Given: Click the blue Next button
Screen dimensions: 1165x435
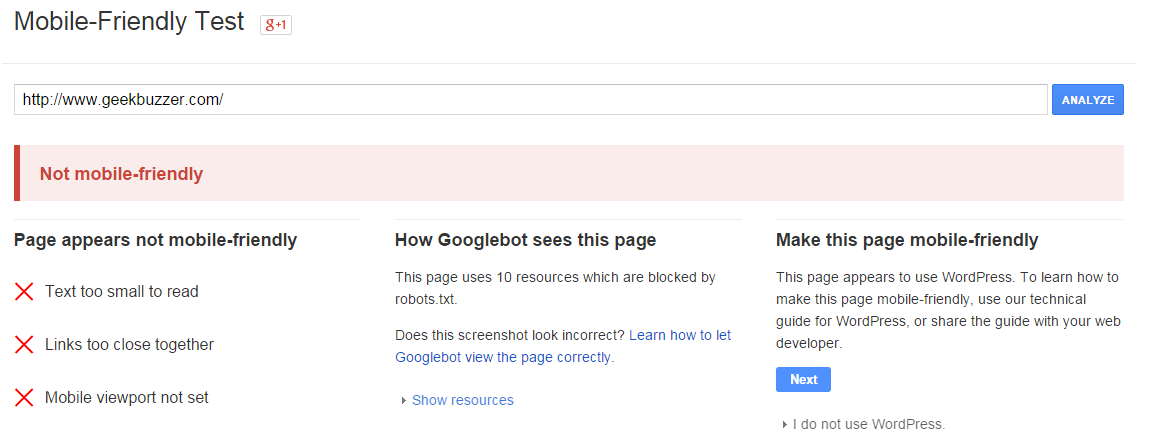Looking at the screenshot, I should coord(803,379).
